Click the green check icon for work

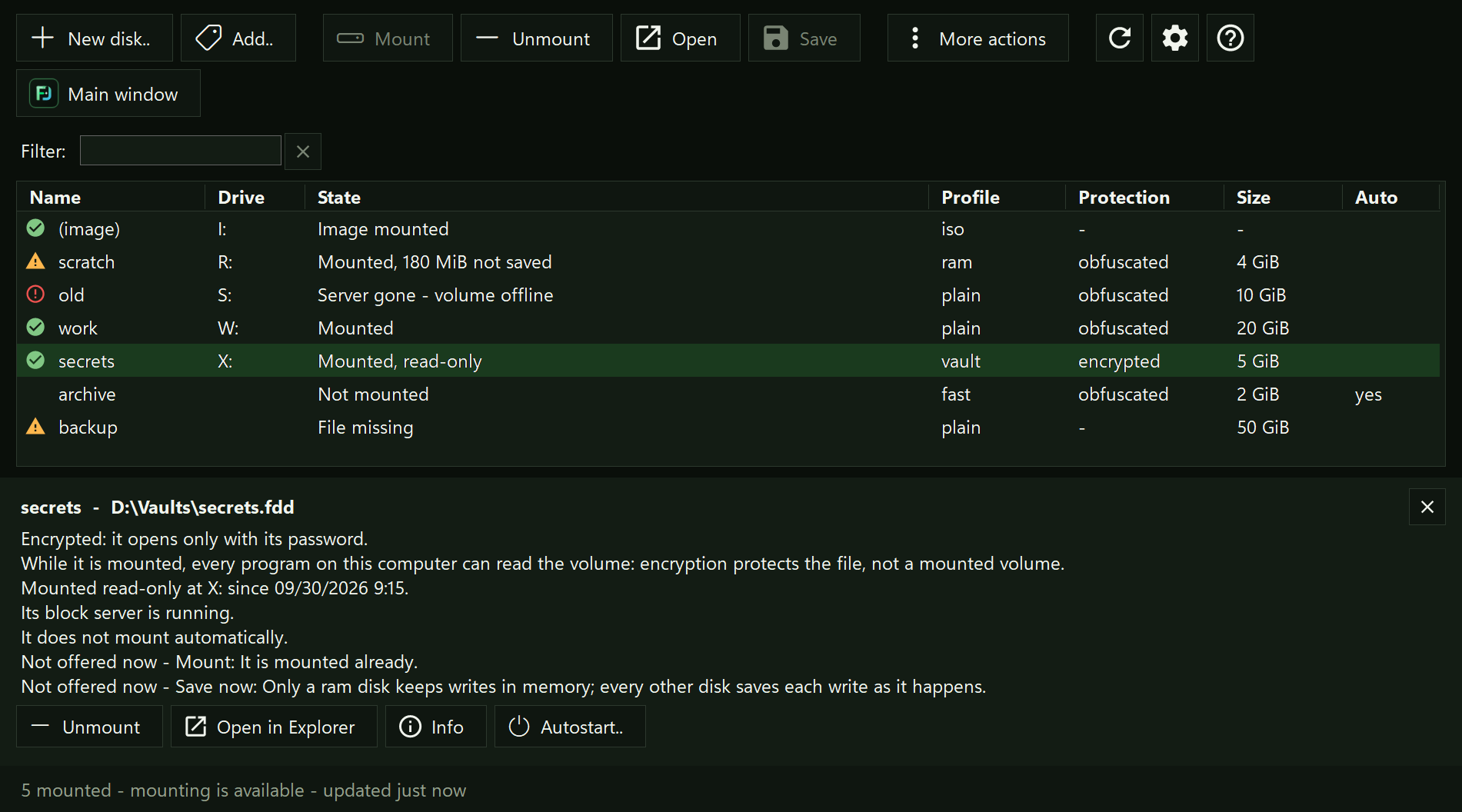35,328
